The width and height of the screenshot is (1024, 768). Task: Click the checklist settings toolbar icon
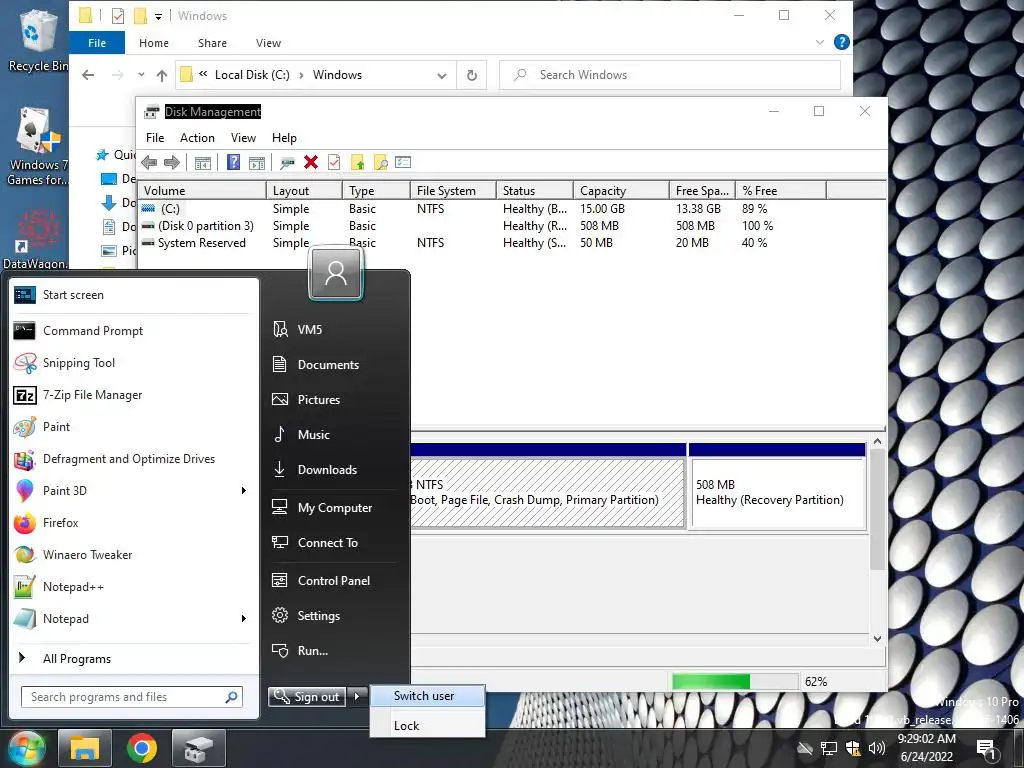[x=403, y=162]
